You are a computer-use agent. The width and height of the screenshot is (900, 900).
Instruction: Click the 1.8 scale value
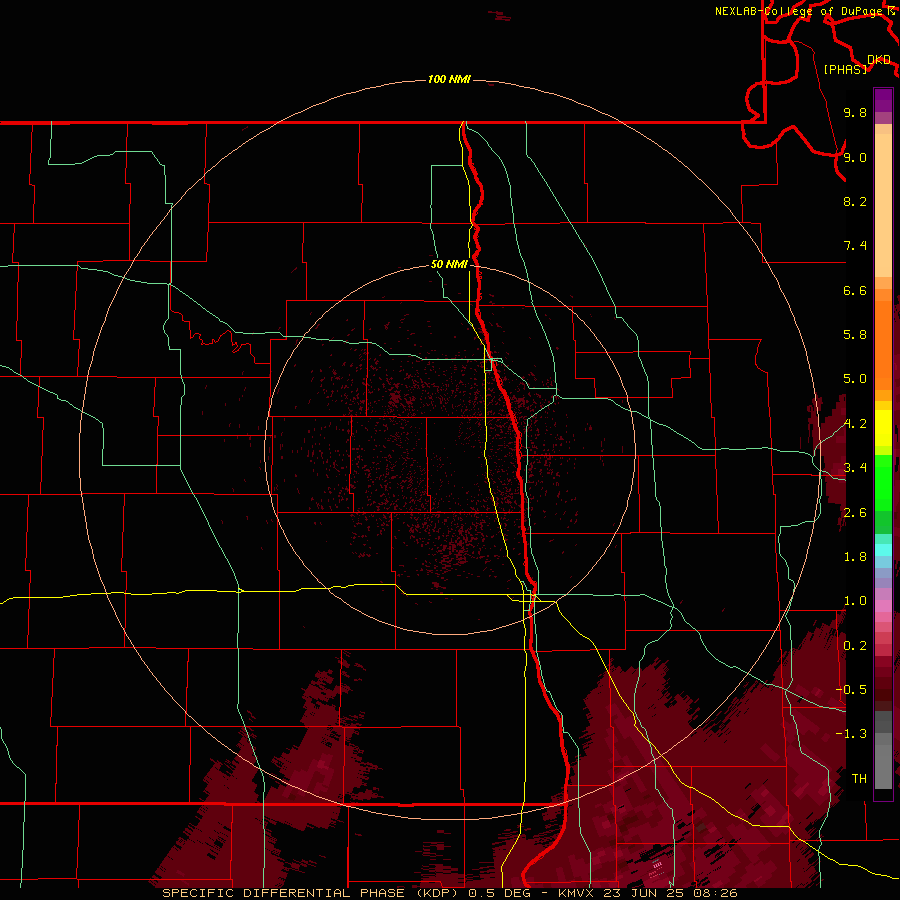[855, 557]
